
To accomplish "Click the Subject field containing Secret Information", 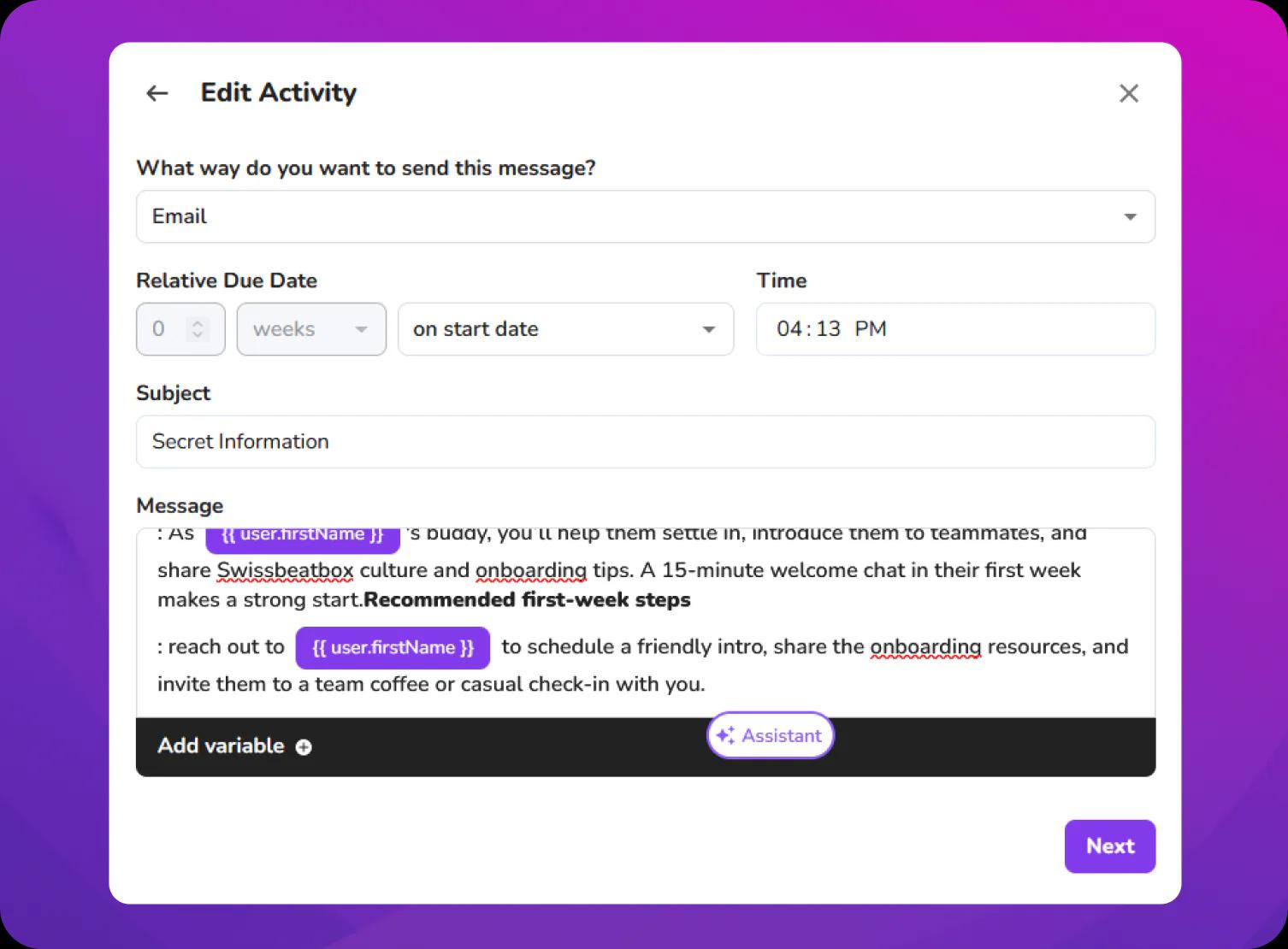I will (645, 441).
